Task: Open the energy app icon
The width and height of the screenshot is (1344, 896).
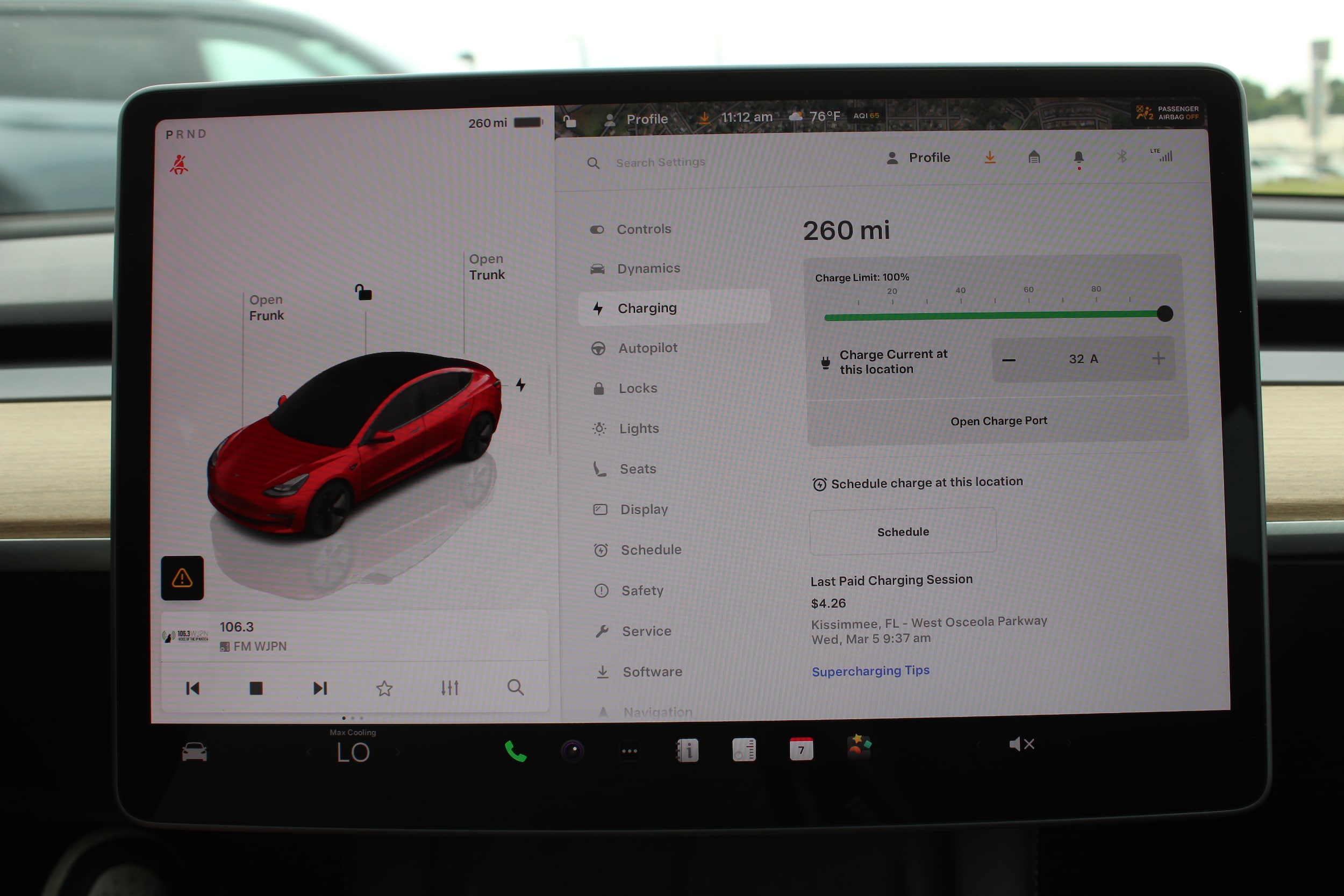Action: pos(744,750)
